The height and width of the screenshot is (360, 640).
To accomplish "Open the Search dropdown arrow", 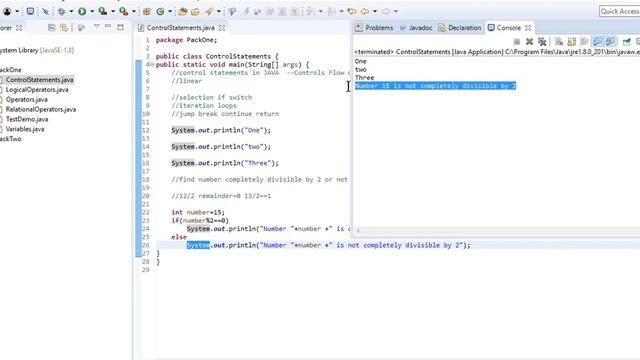I will coord(219,11).
